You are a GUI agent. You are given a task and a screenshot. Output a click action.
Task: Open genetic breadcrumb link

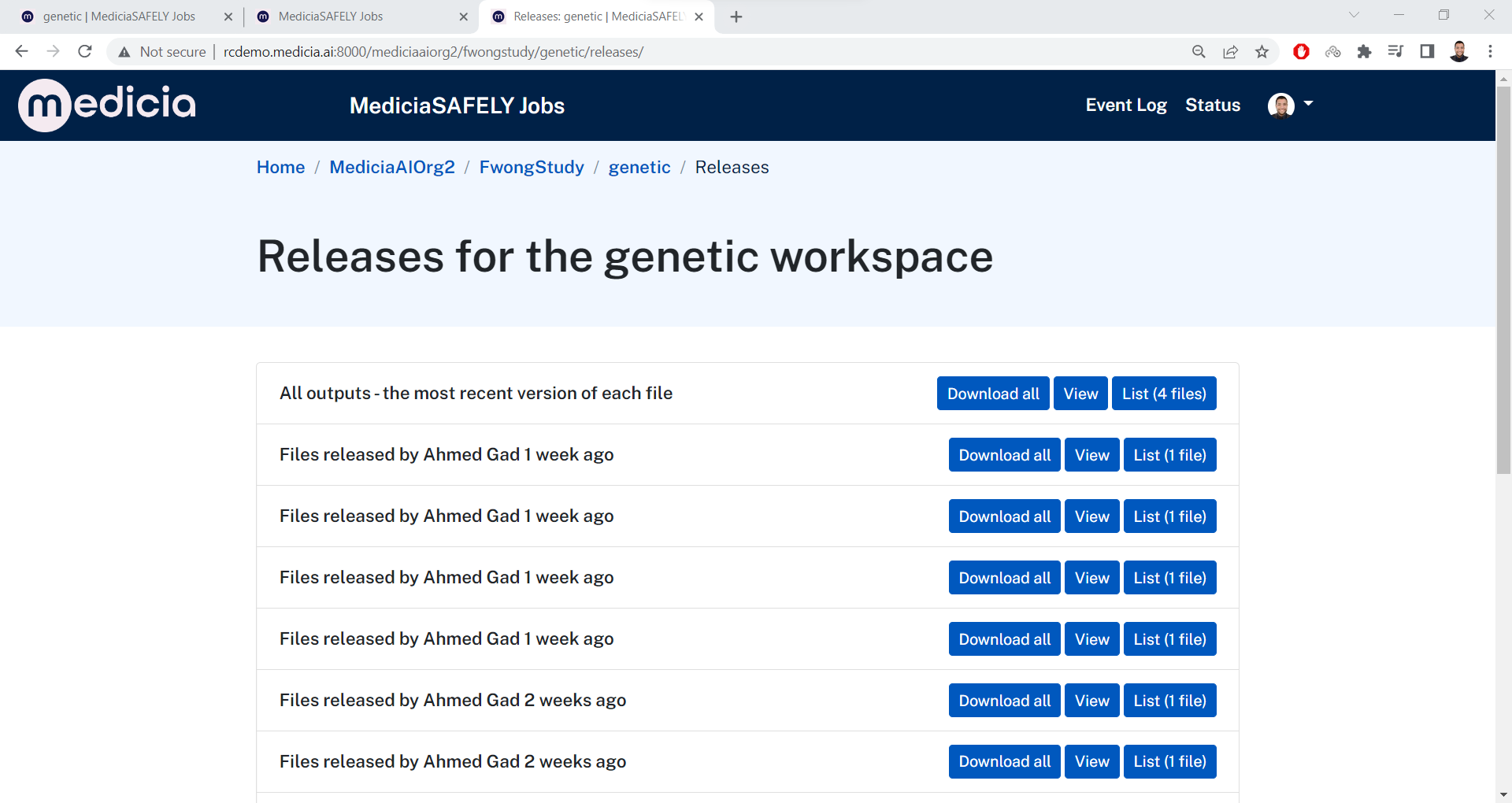click(x=639, y=167)
